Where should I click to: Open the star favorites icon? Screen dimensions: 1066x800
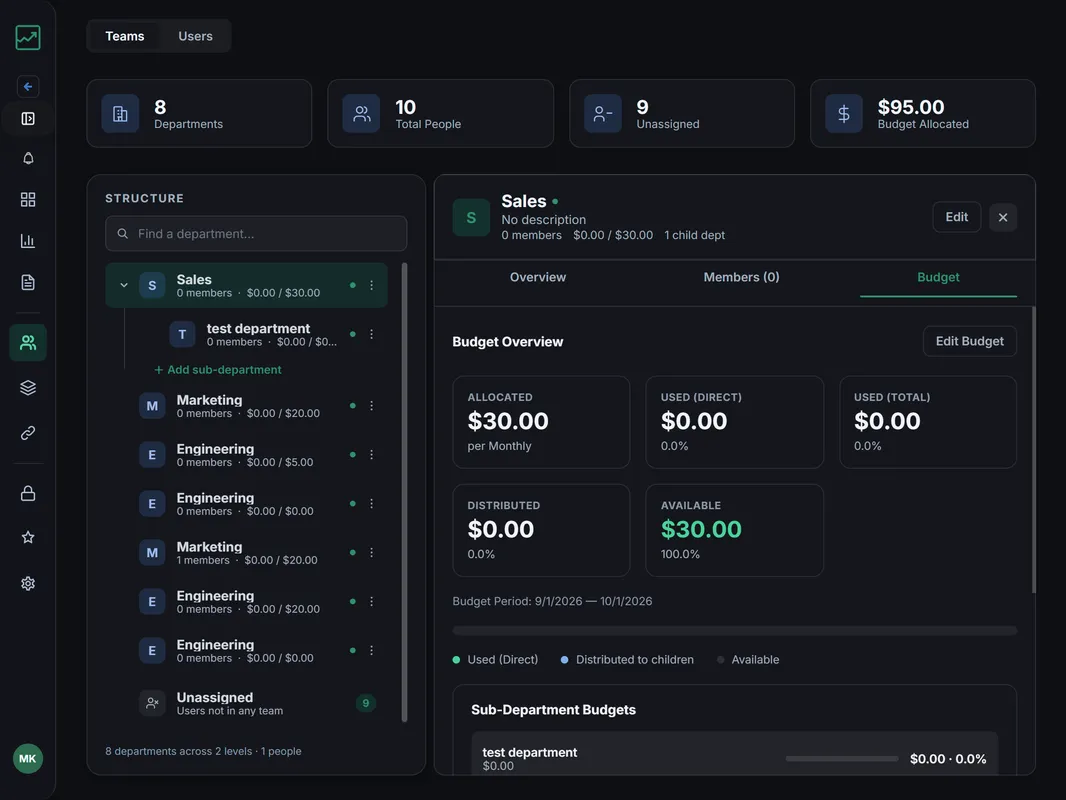point(28,538)
